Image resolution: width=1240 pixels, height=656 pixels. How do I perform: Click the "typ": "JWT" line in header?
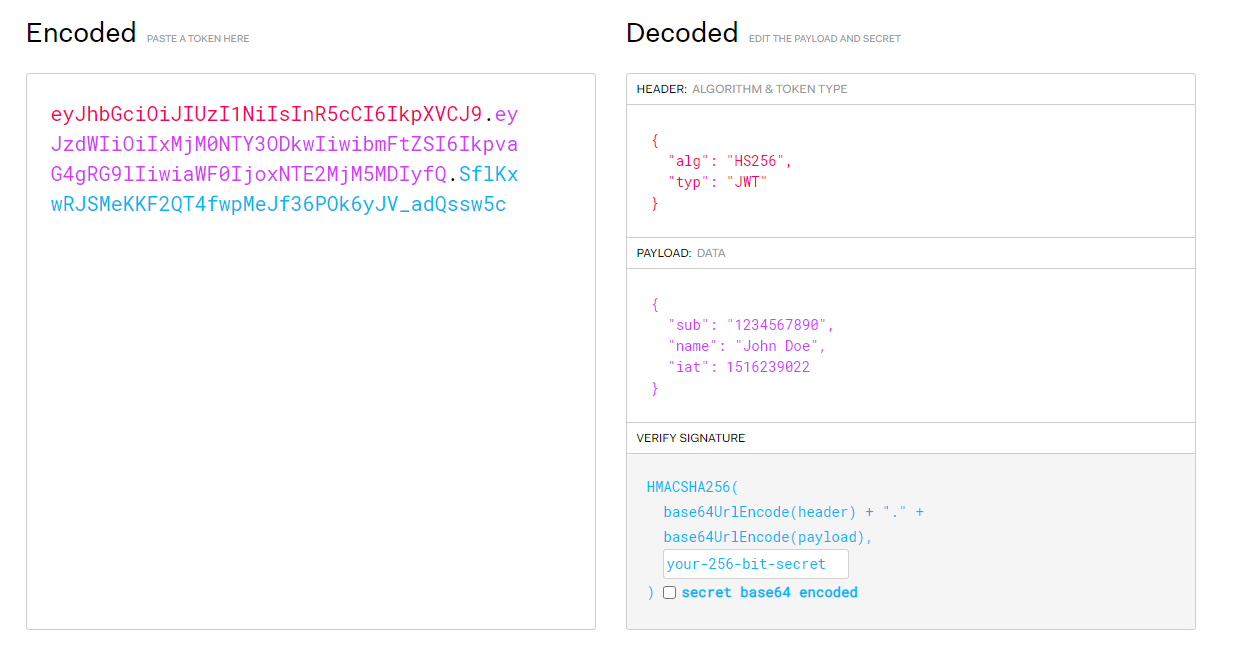[718, 182]
